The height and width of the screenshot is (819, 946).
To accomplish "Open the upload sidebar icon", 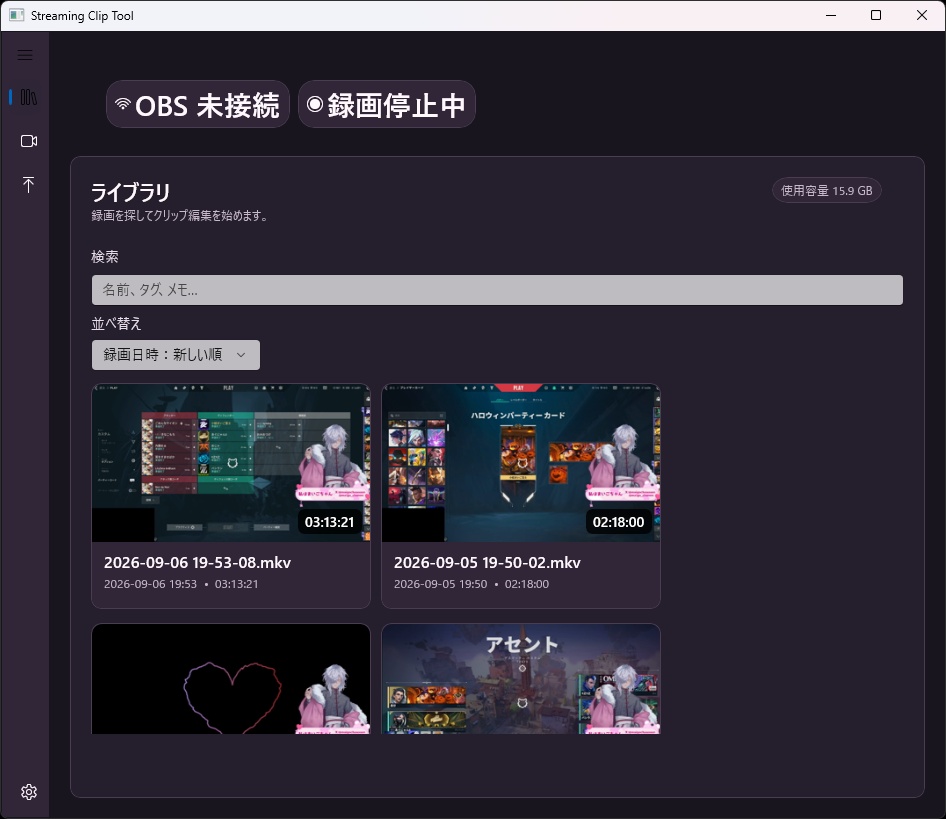I will point(28,185).
